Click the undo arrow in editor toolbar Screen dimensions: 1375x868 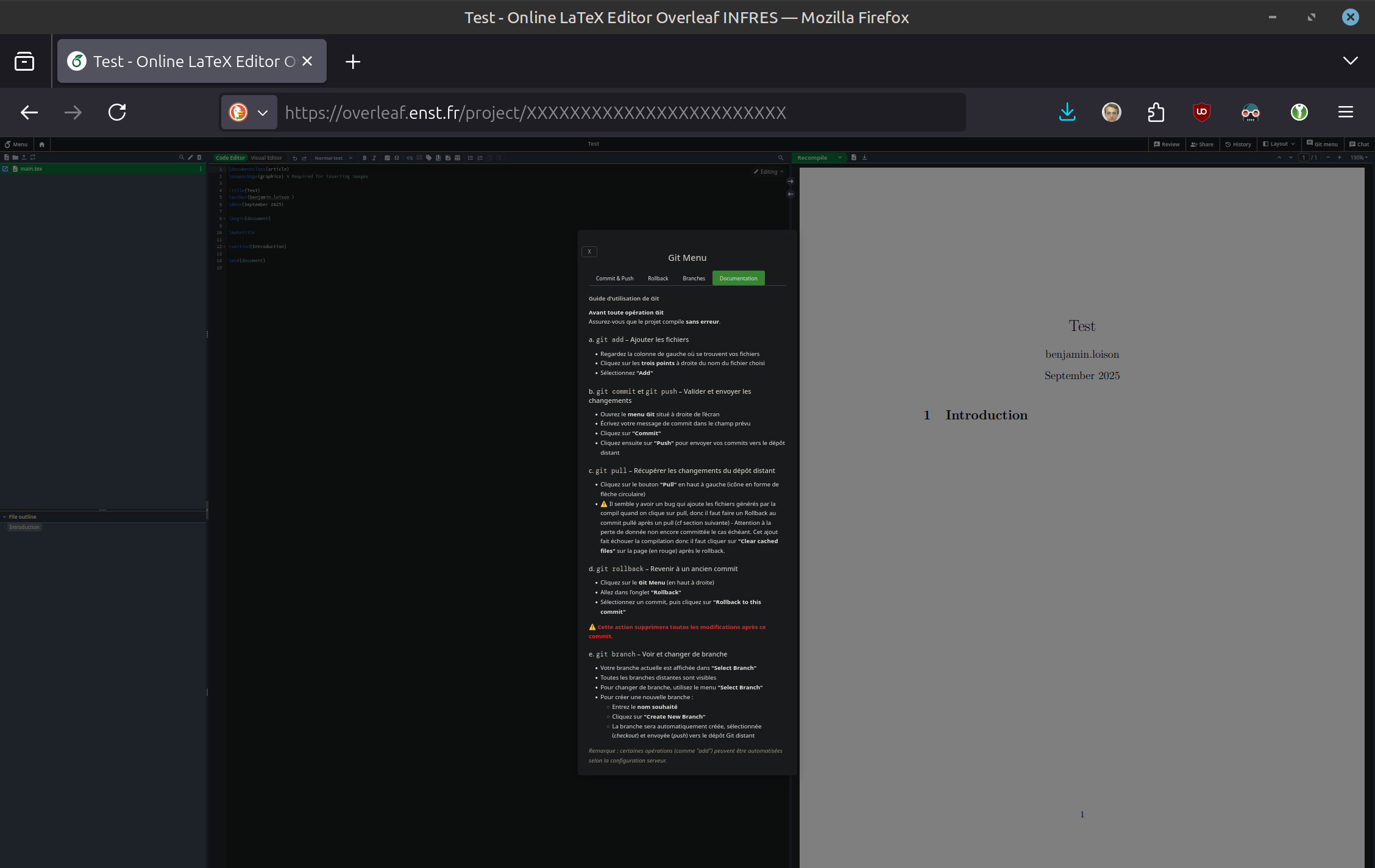(295, 158)
